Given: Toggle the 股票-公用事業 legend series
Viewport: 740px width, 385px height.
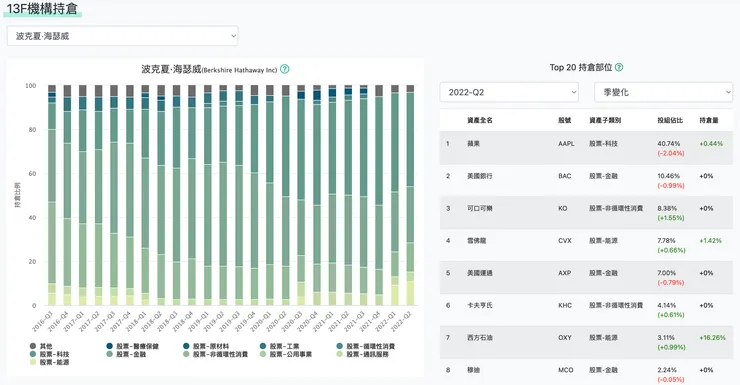Looking at the screenshot, I should tap(286, 354).
